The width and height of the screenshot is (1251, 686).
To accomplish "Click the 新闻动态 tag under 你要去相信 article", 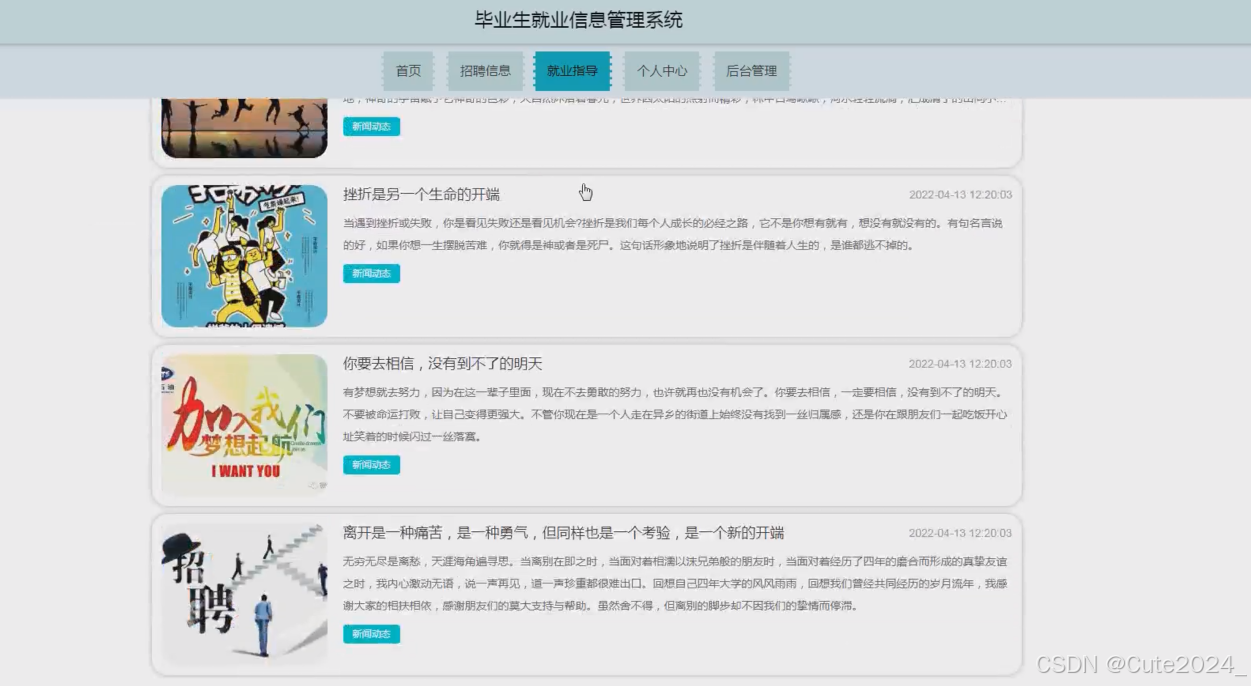I will (371, 464).
